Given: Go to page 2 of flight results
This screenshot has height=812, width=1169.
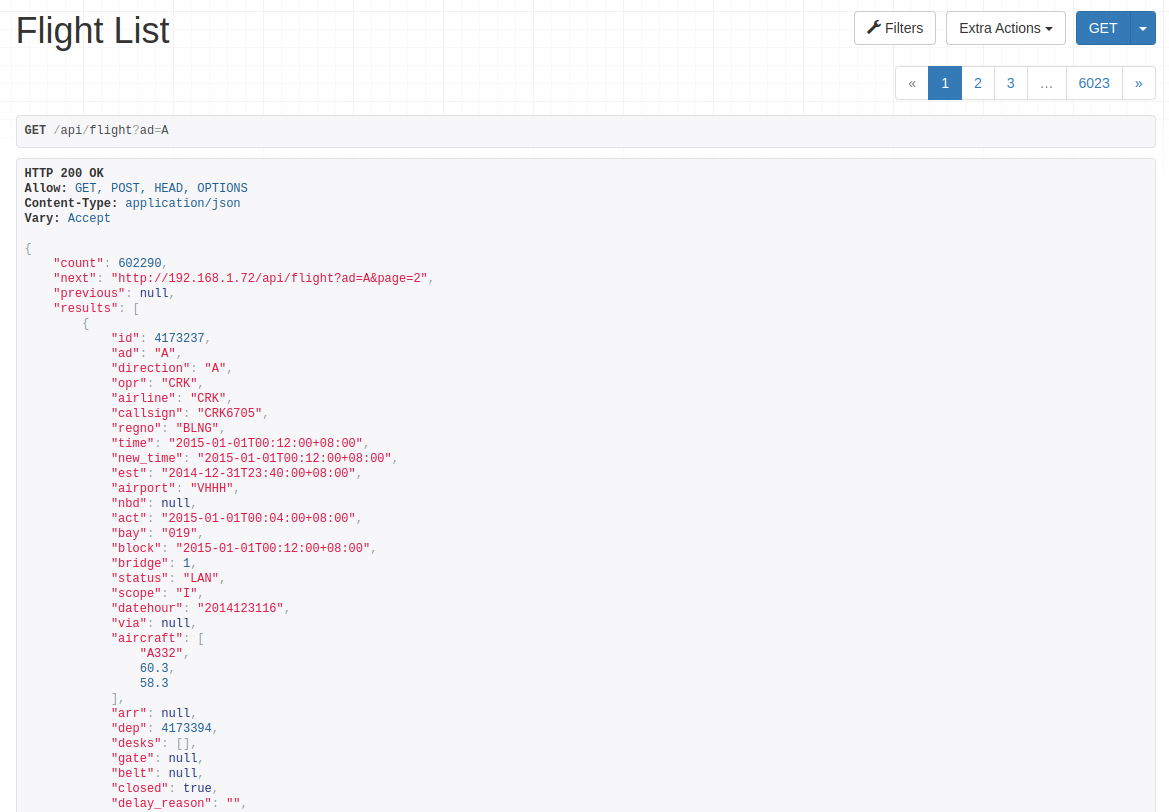Looking at the screenshot, I should click(977, 83).
